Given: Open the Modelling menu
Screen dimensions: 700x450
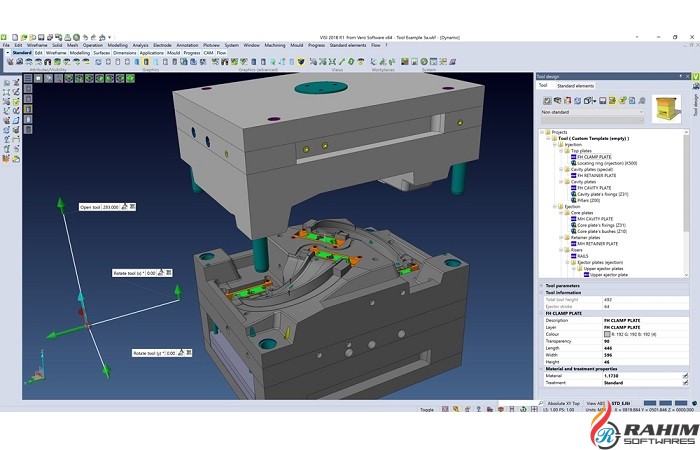Looking at the screenshot, I should point(118,45).
